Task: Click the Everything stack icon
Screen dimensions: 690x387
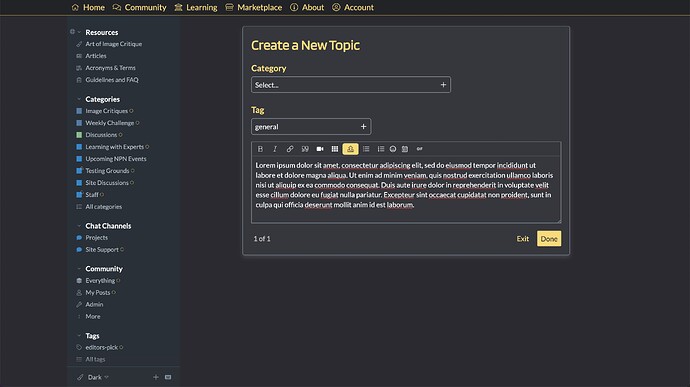Action: click(79, 280)
